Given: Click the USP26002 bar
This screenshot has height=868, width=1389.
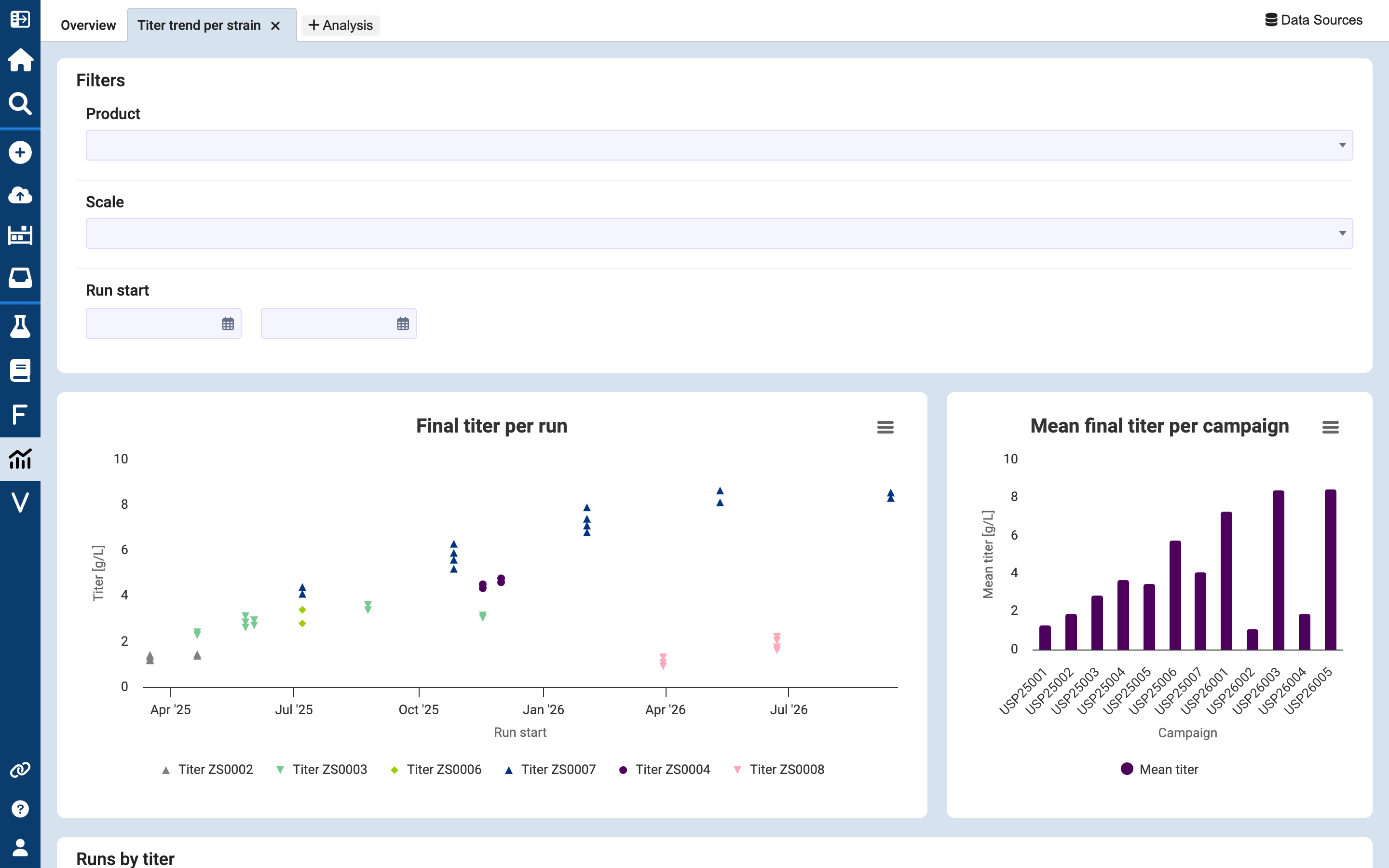Looking at the screenshot, I should 1253,639.
